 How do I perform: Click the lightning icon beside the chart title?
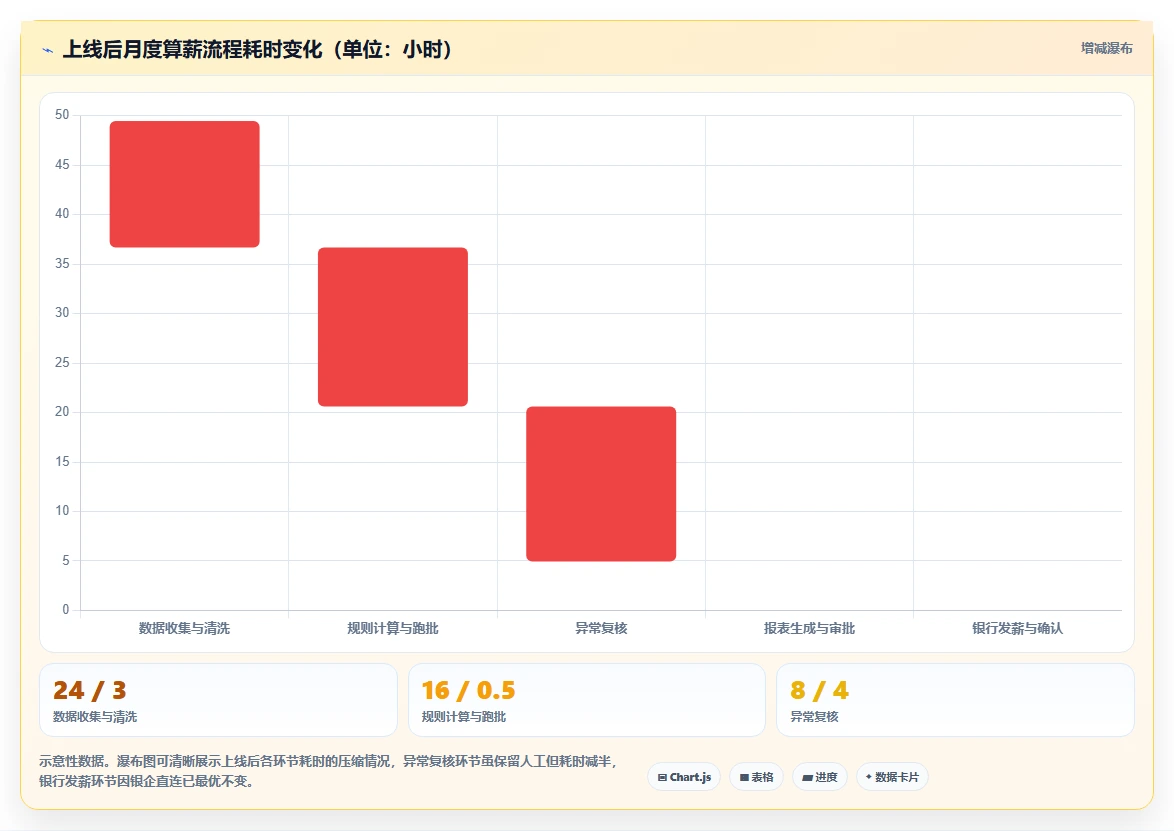tap(48, 50)
